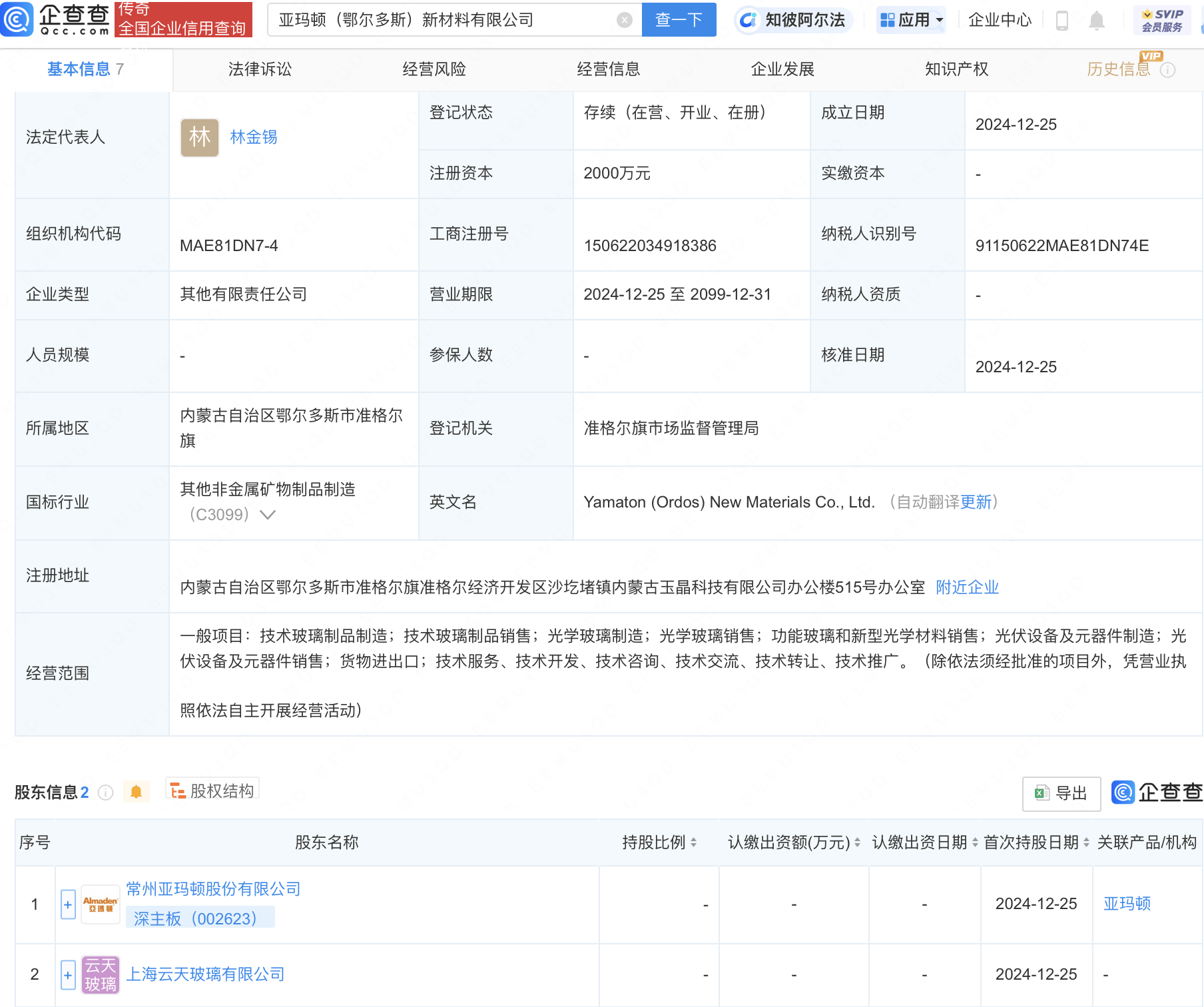
Task: Clear the search box with the X icon
Action: pos(625,20)
